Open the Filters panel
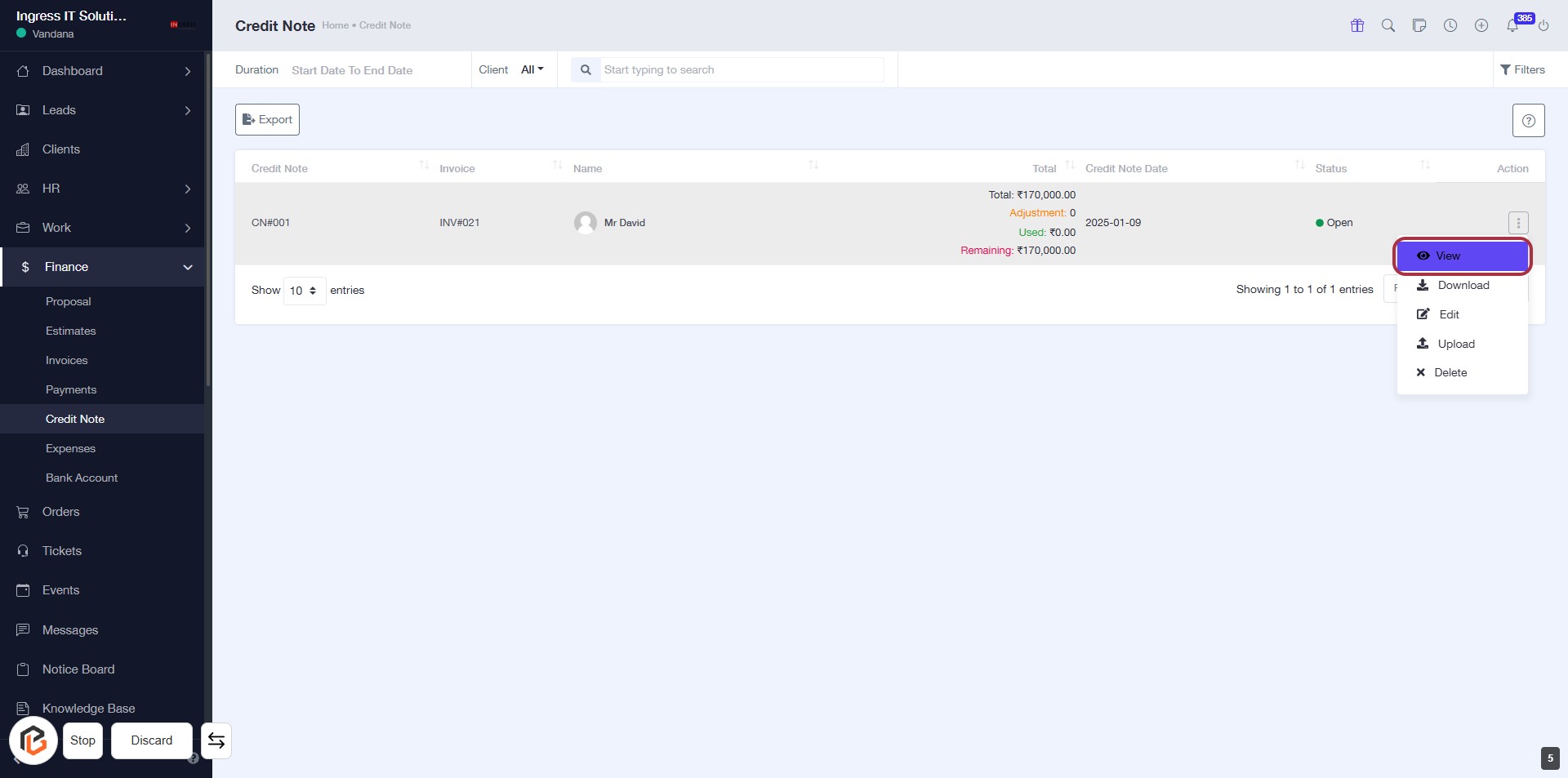The width and height of the screenshot is (1568, 778). pyautogui.click(x=1522, y=70)
